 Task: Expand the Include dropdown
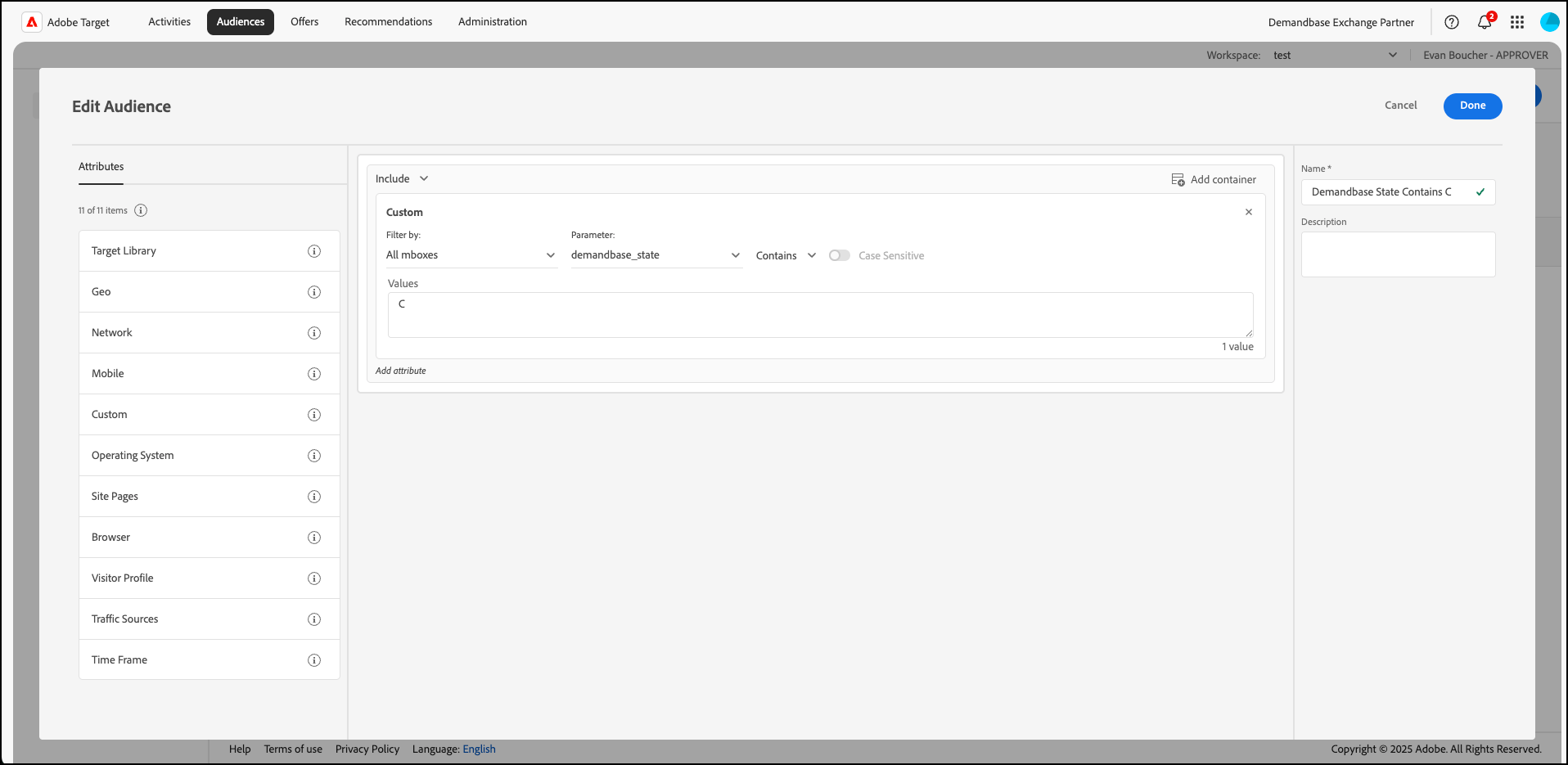click(x=402, y=179)
